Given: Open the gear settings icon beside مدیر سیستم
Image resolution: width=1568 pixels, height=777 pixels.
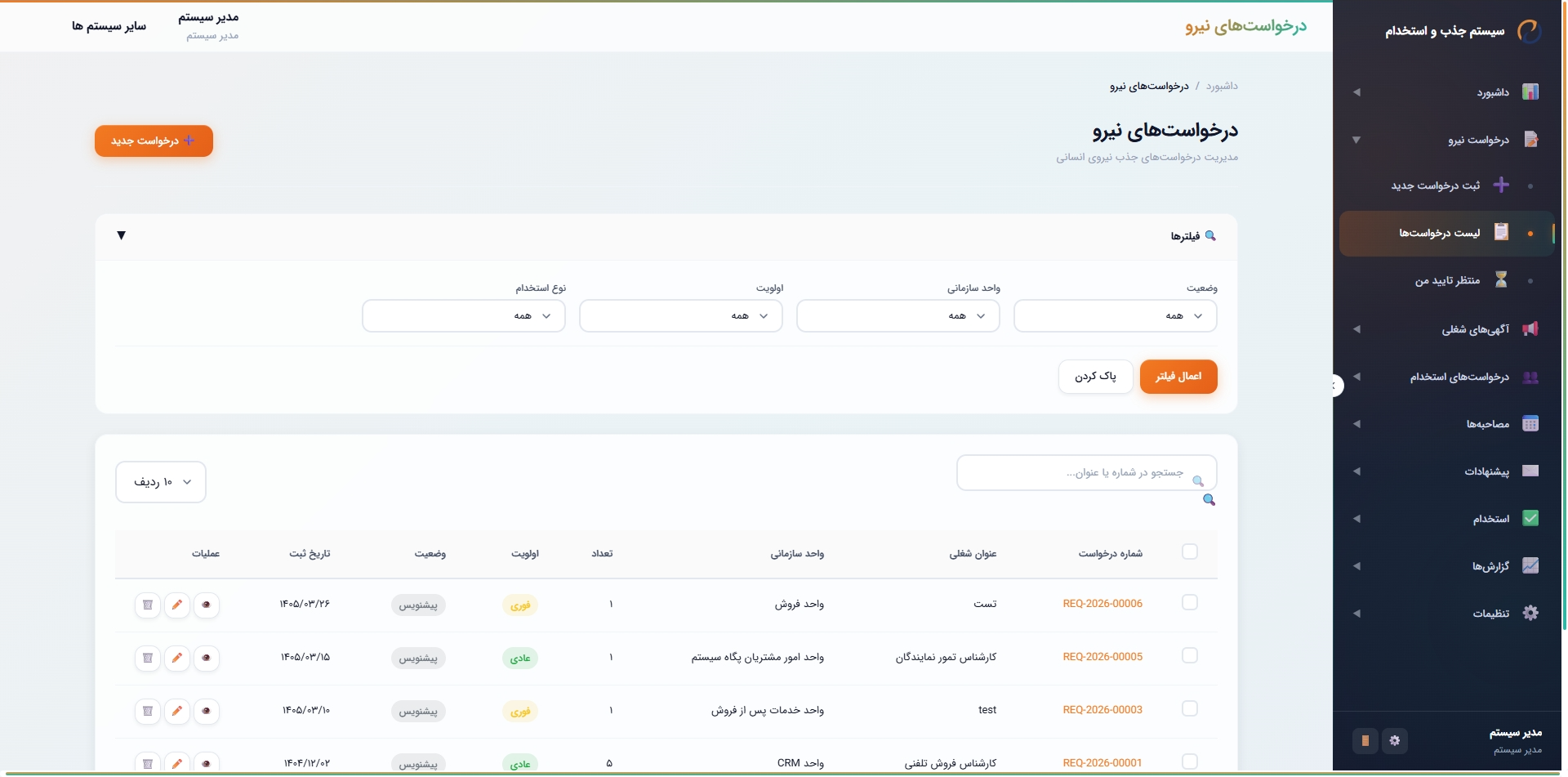Looking at the screenshot, I should [x=1395, y=741].
